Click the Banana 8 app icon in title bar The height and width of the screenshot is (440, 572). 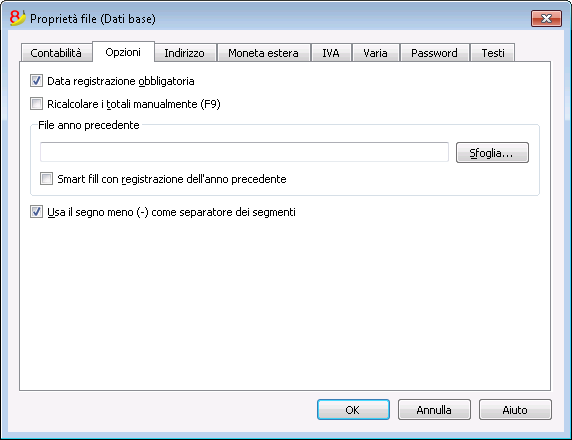[x=17, y=18]
